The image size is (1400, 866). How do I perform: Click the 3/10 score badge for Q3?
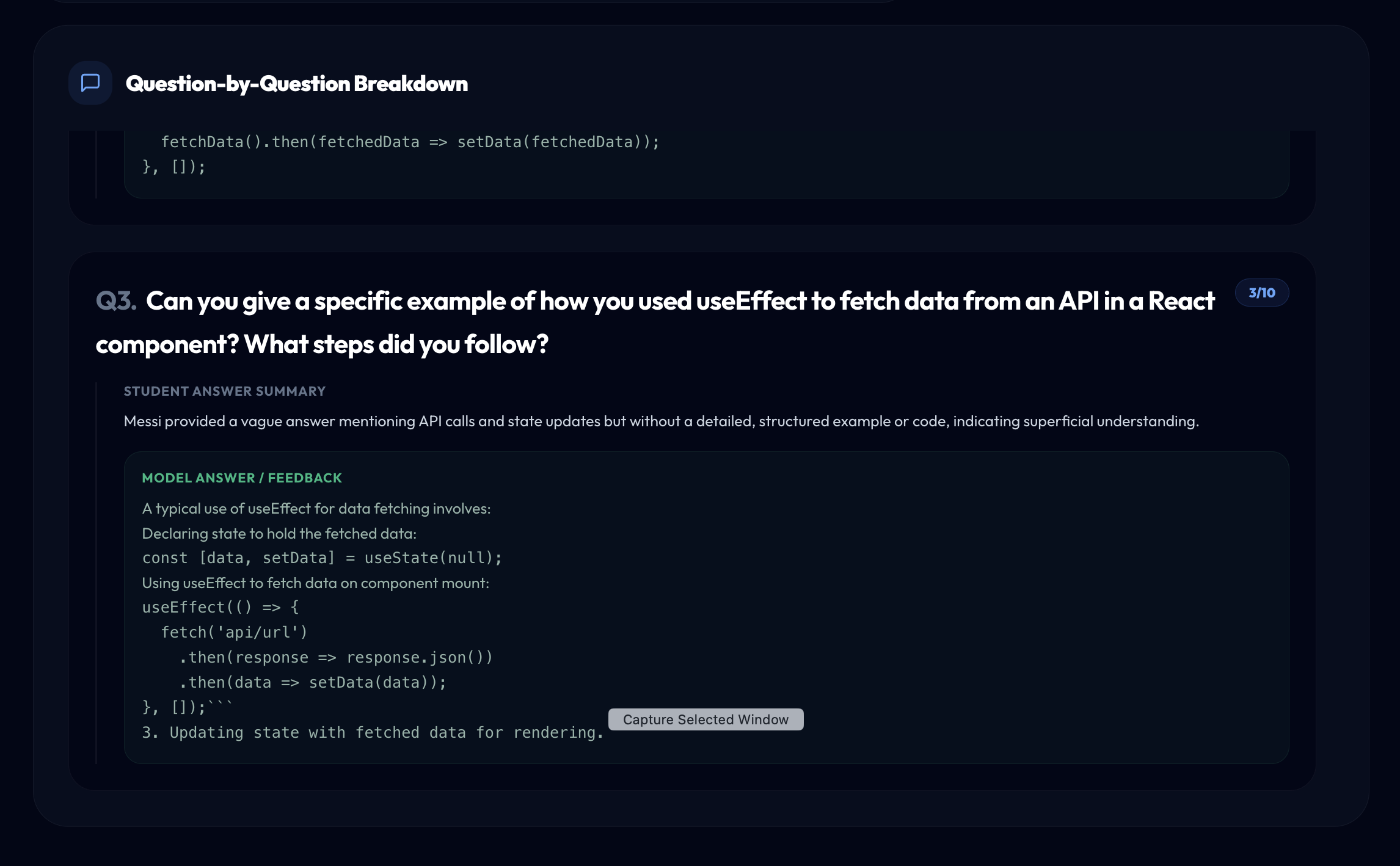point(1262,293)
